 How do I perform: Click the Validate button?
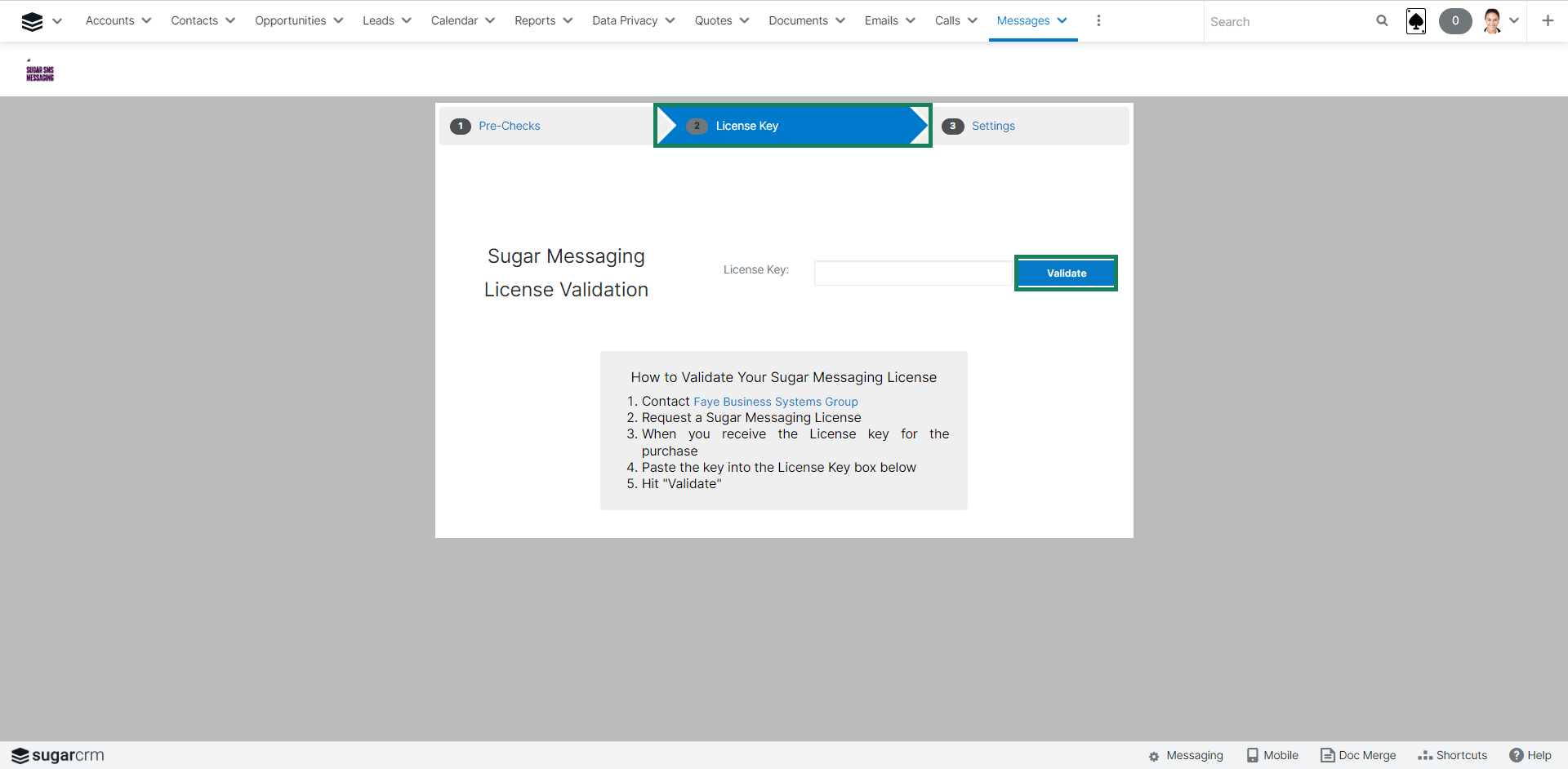(x=1066, y=273)
